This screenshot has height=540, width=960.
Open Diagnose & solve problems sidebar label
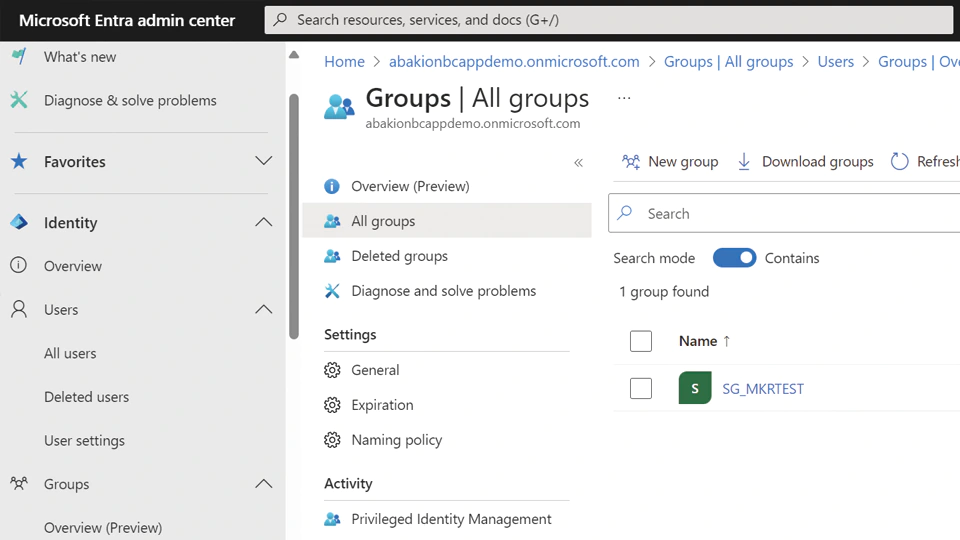coord(130,100)
